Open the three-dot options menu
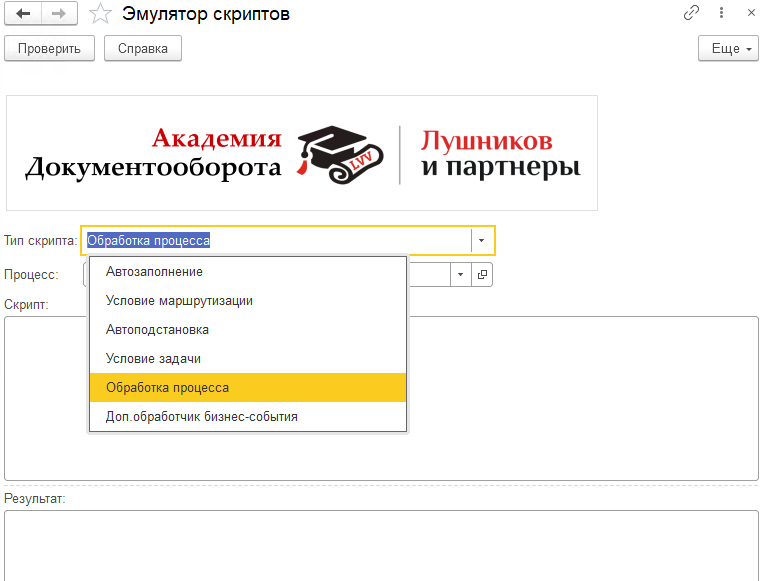Viewport: 769px width, 581px height. point(721,12)
